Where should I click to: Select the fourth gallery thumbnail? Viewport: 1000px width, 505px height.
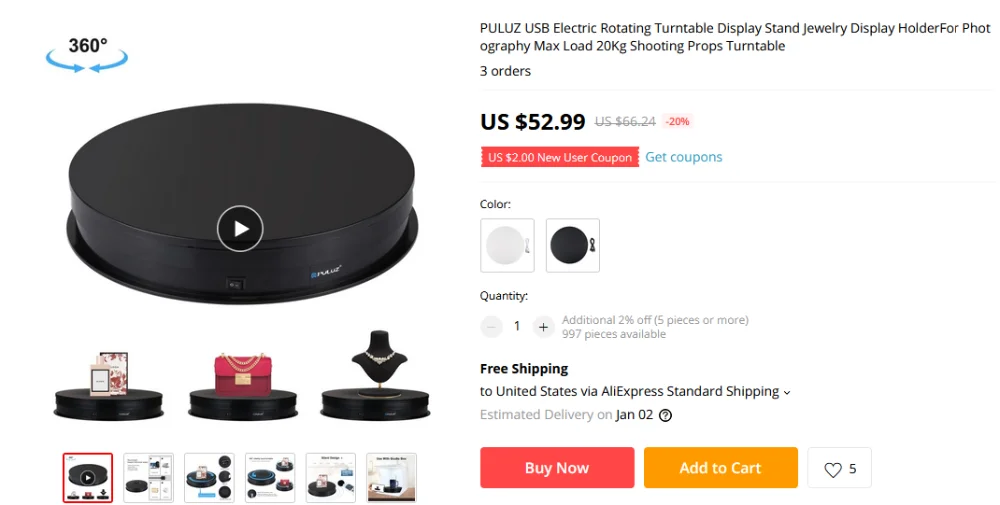click(x=270, y=478)
